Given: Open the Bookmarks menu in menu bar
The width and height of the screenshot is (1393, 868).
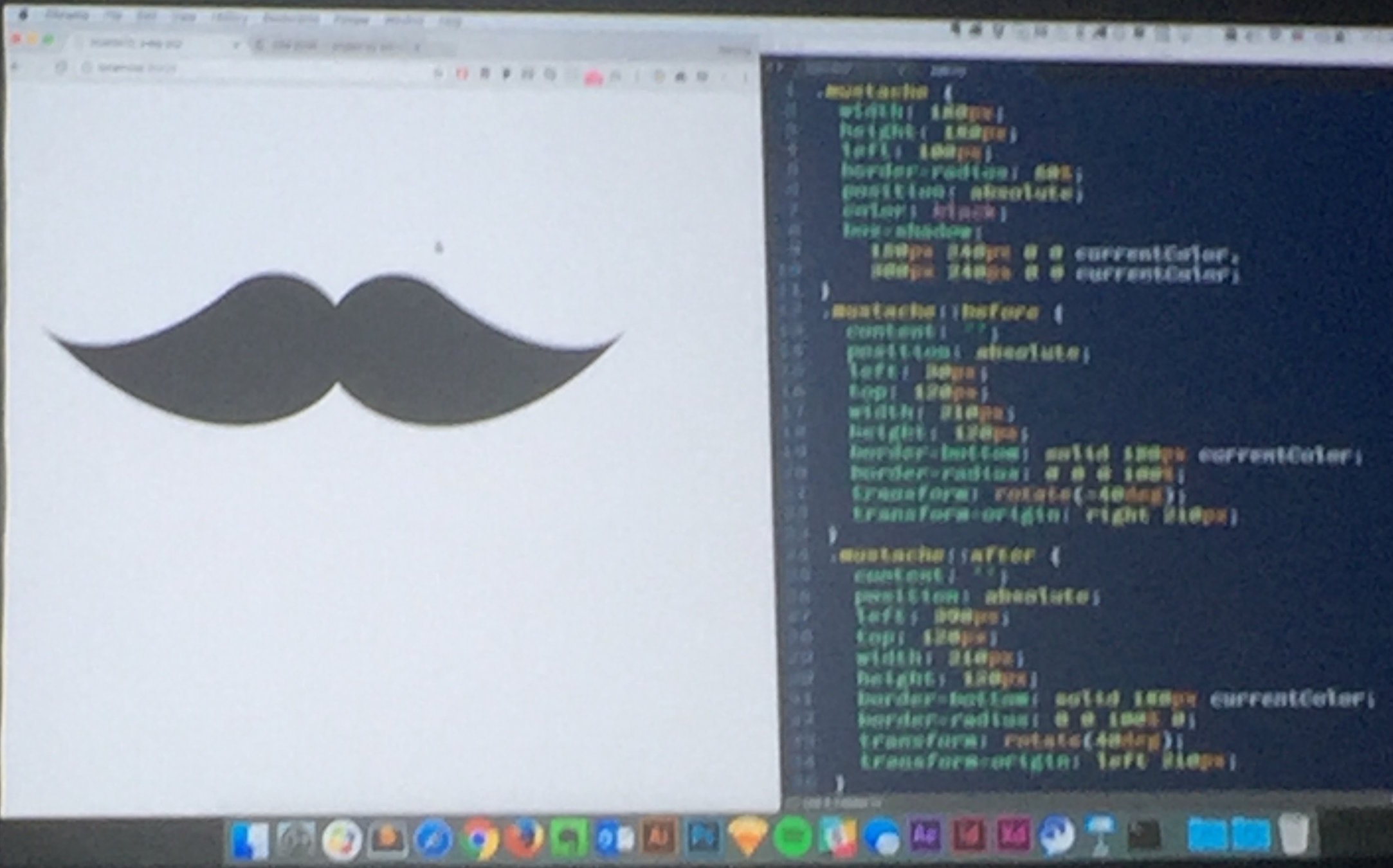Looking at the screenshot, I should point(291,19).
